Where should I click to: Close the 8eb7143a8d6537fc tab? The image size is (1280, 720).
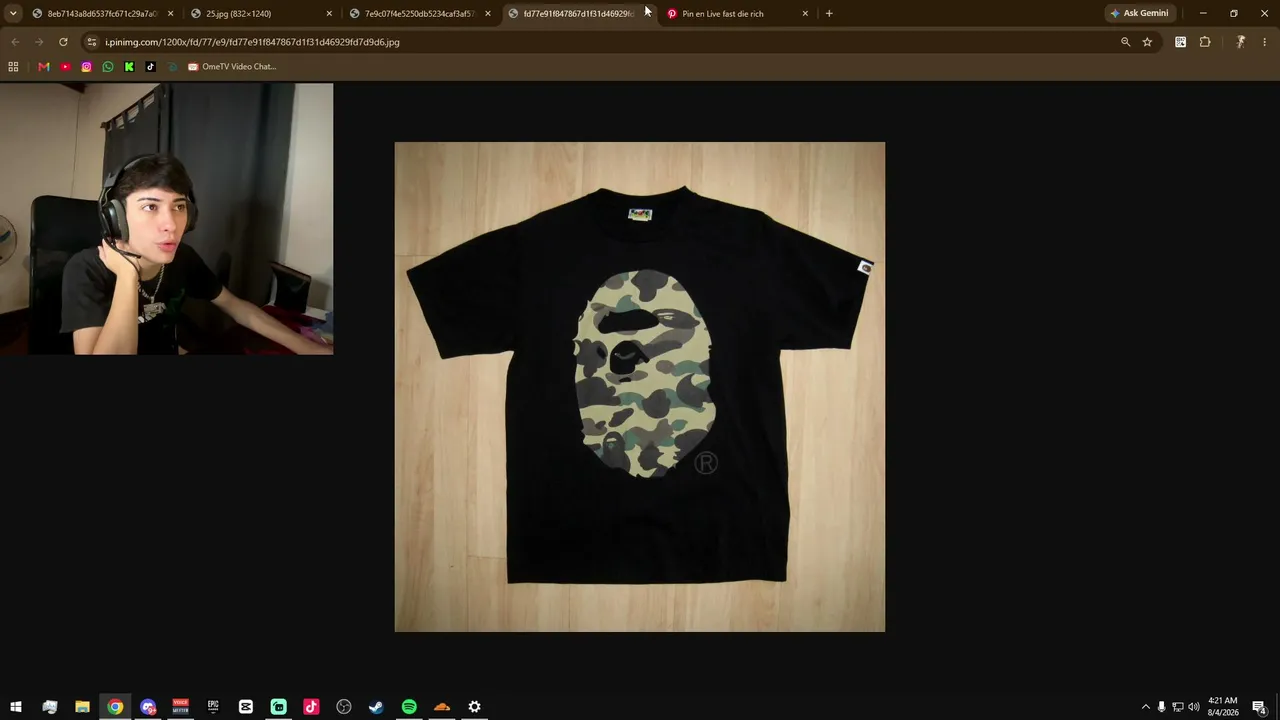[171, 14]
